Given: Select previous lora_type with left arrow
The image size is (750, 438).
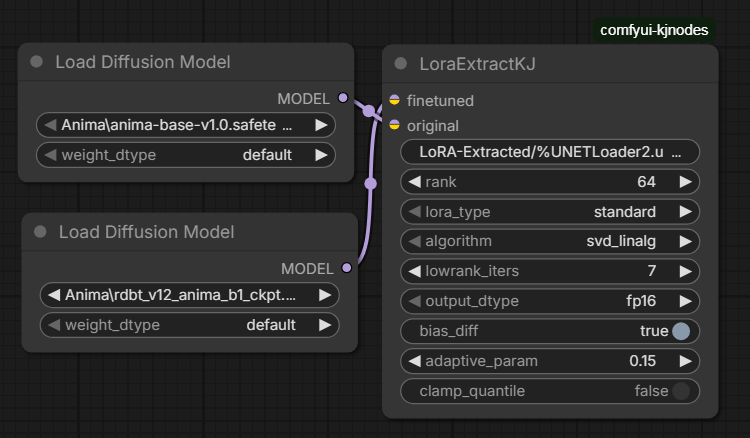Looking at the screenshot, I should point(415,212).
